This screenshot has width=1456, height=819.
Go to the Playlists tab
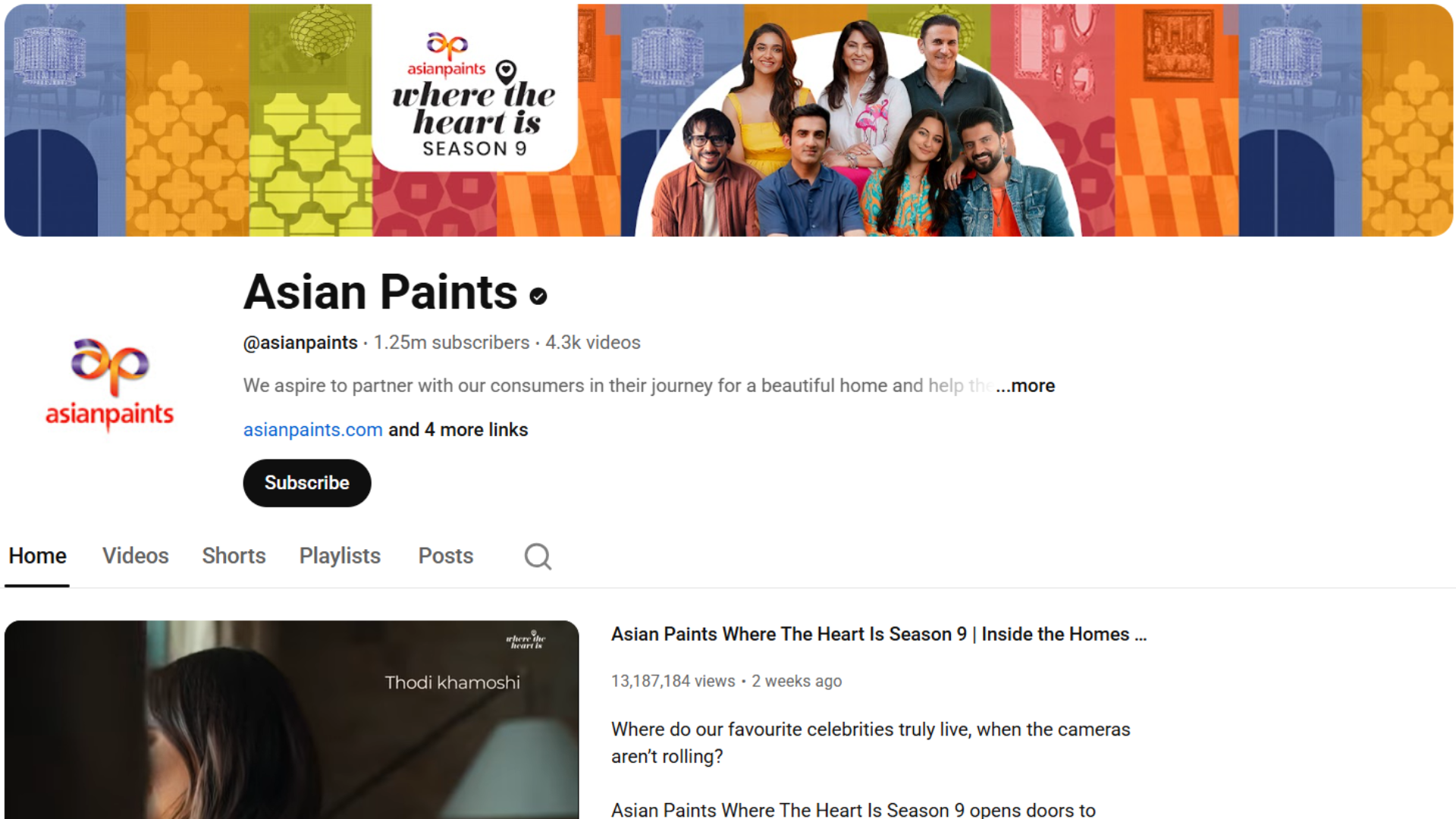(x=340, y=556)
